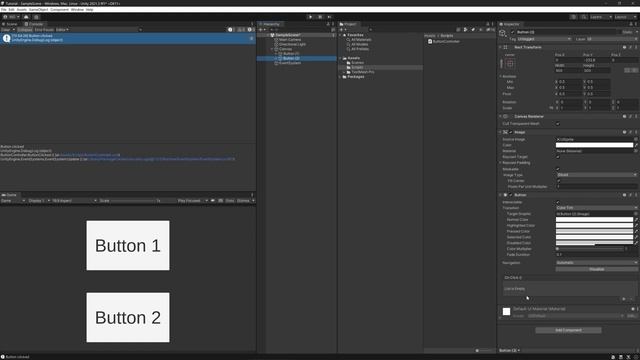Click the Undo History icon in top toolbar
Screen dimensions: 640x360
(x=573, y=17)
